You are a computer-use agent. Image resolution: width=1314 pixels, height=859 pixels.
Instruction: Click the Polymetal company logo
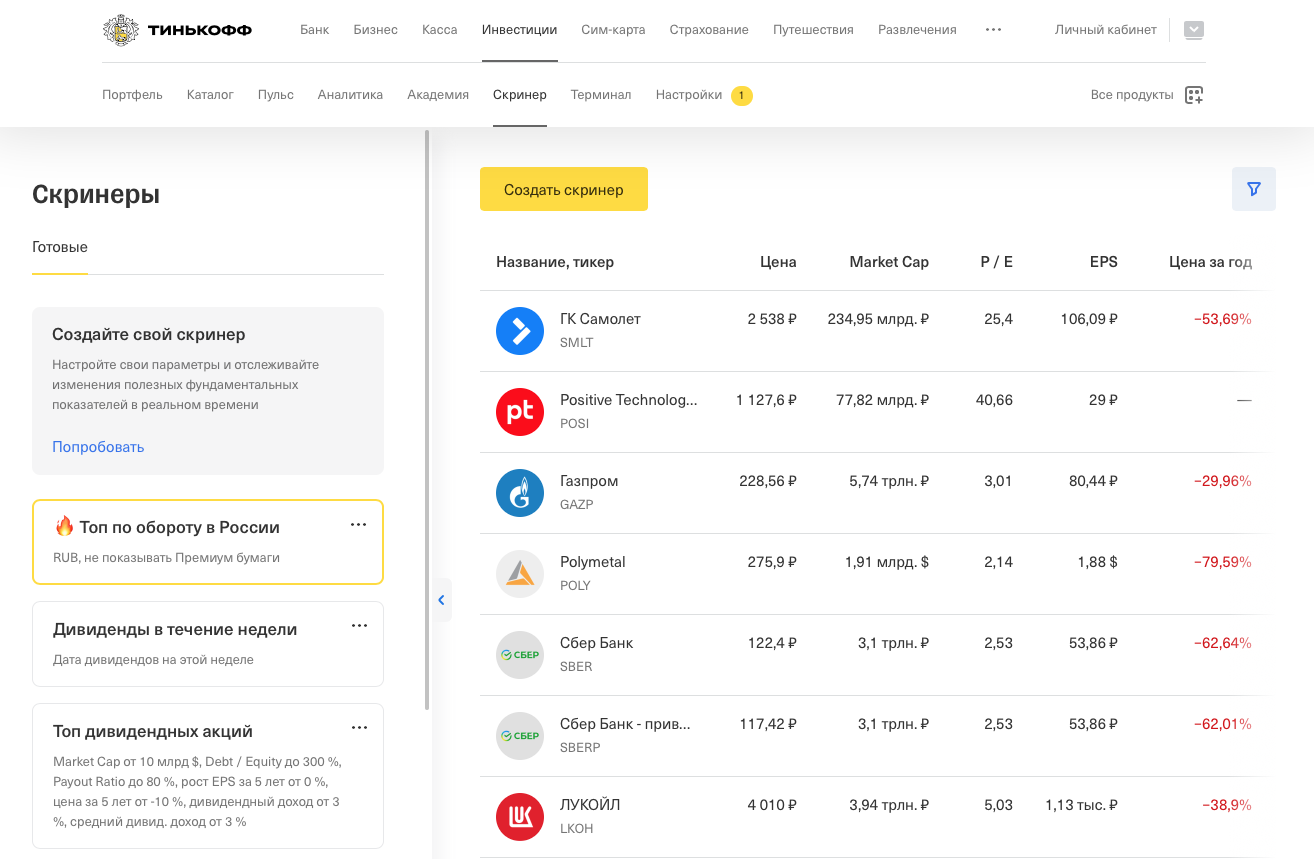pos(520,574)
